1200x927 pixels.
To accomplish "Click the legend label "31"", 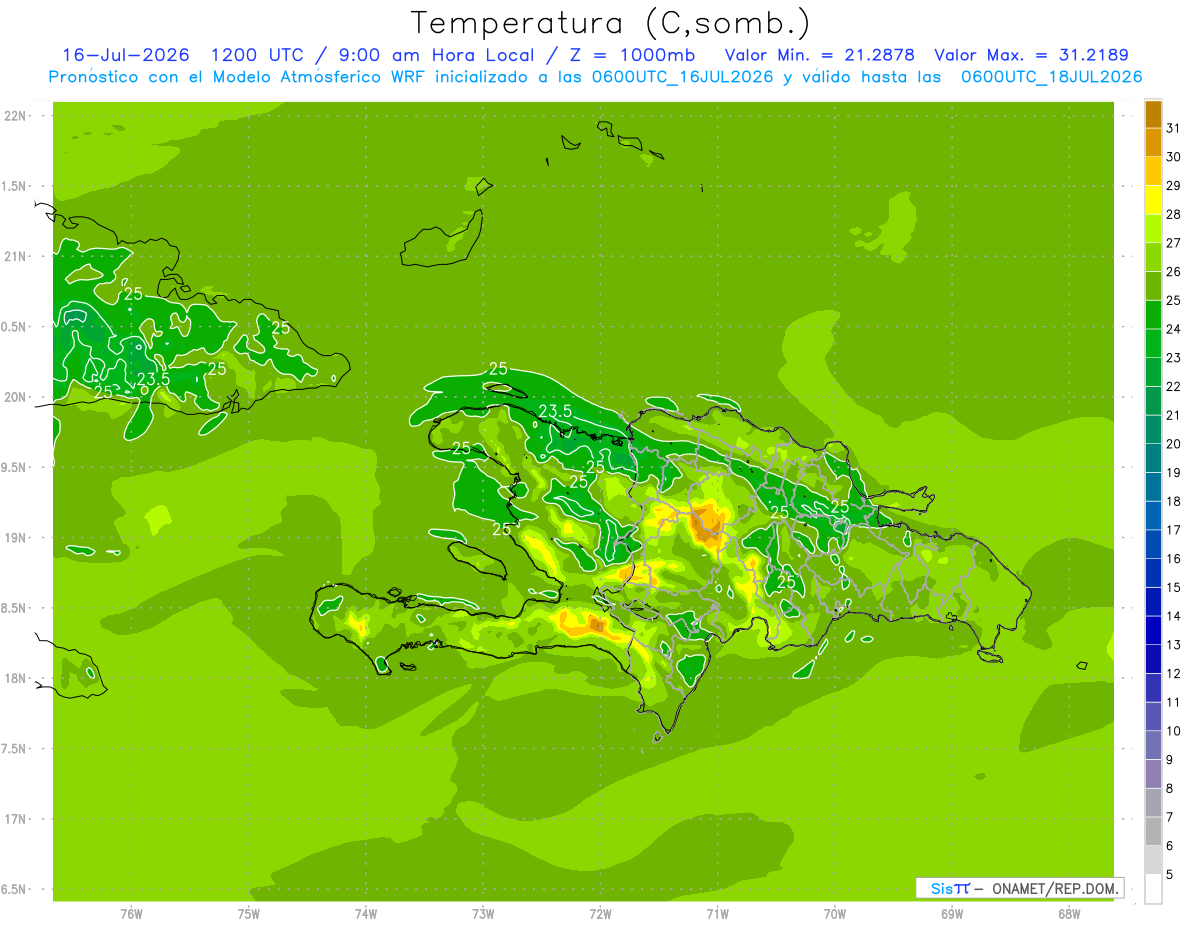I will (x=1174, y=128).
